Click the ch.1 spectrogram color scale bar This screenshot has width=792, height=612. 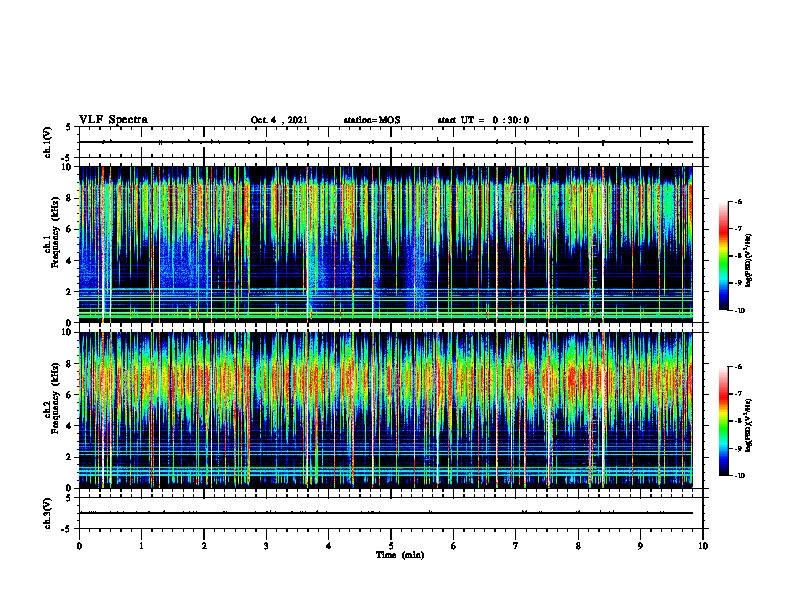pyautogui.click(x=723, y=256)
